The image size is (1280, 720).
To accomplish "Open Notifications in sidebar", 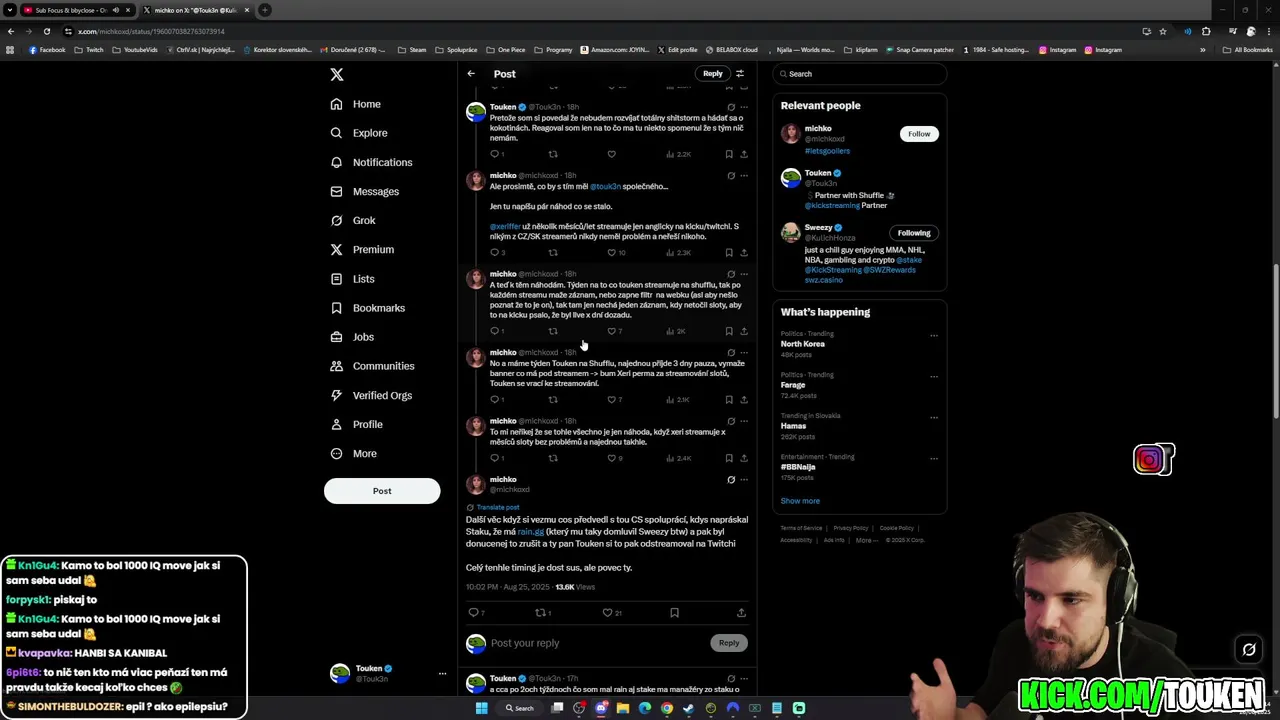I will point(371,162).
